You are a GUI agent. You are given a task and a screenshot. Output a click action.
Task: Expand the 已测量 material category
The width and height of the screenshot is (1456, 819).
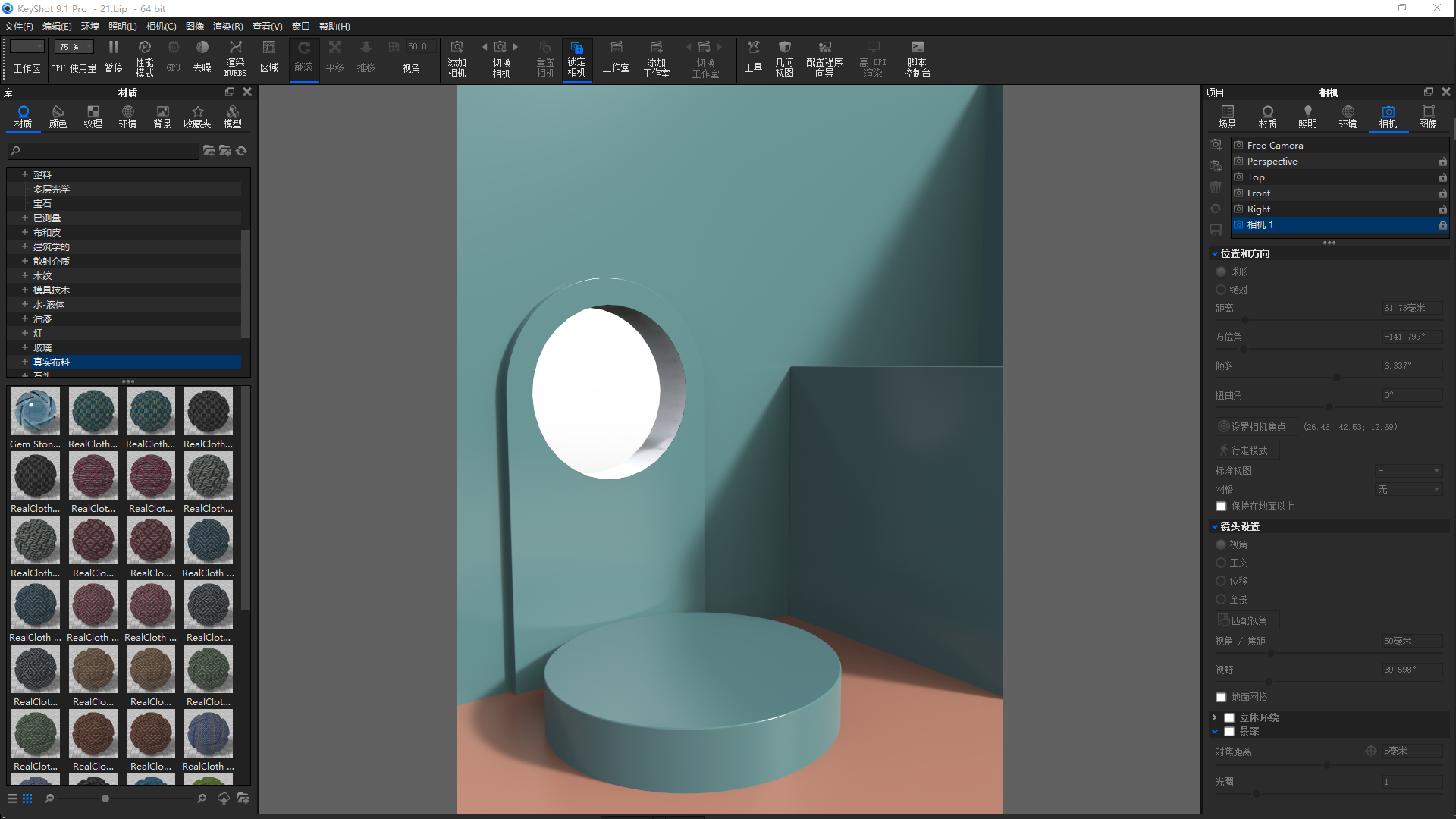pyautogui.click(x=24, y=218)
